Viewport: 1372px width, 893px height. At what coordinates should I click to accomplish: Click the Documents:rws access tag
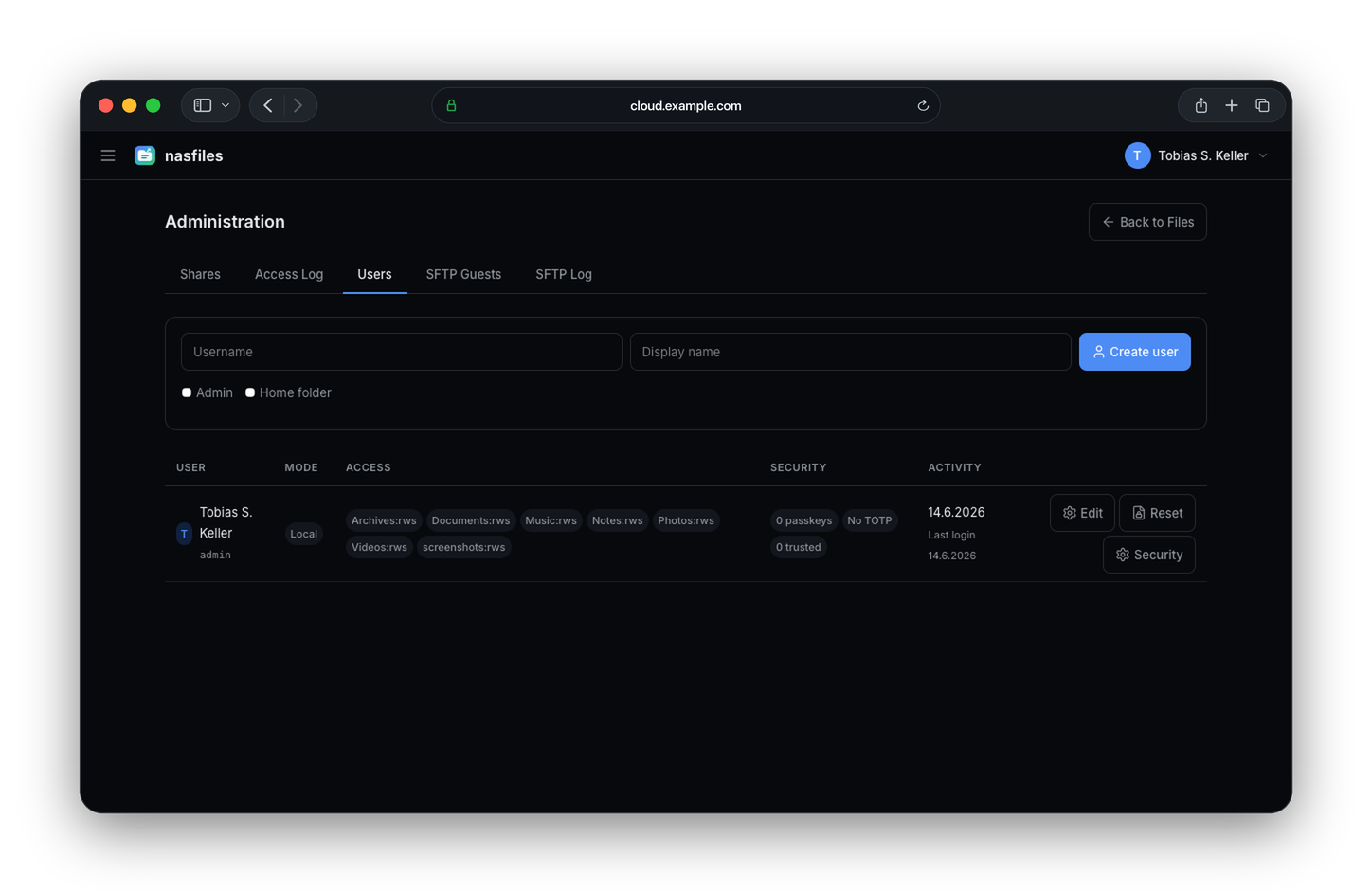(470, 520)
